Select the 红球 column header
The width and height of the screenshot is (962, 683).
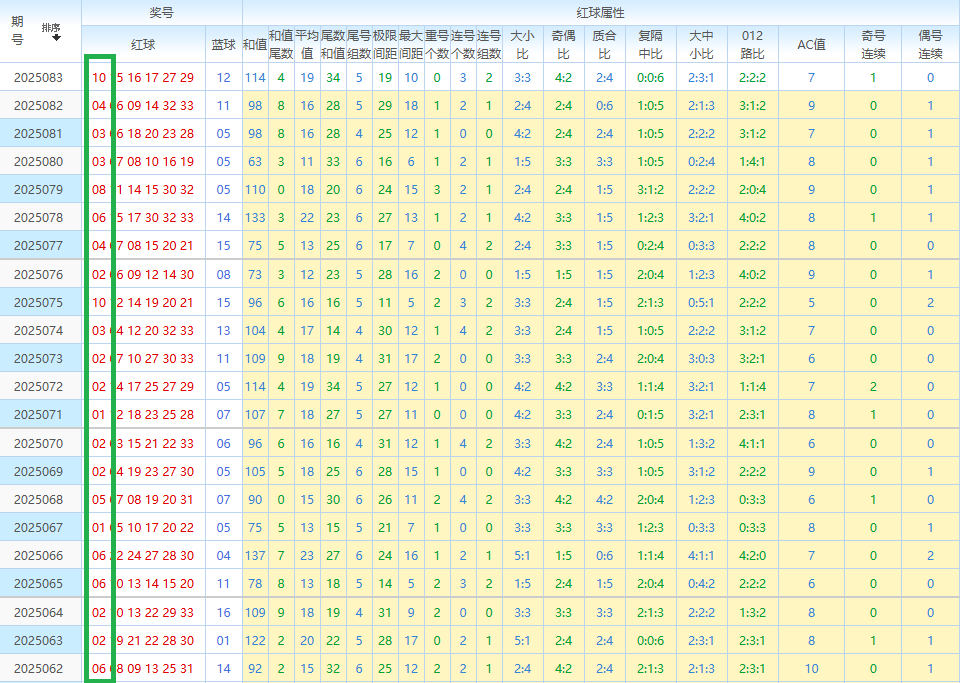coord(143,45)
